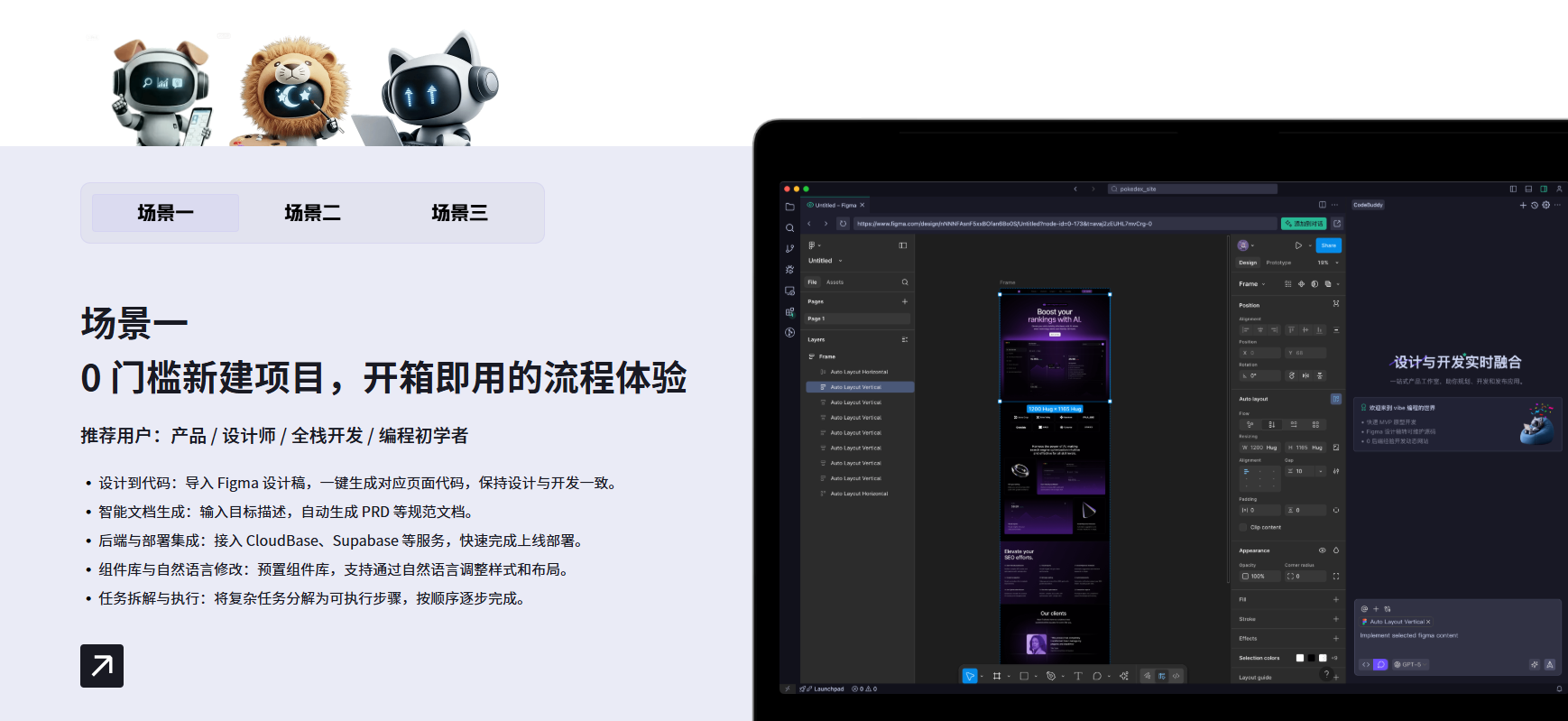The height and width of the screenshot is (721, 1568).
Task: Click the black arrow link button
Action: [102, 666]
